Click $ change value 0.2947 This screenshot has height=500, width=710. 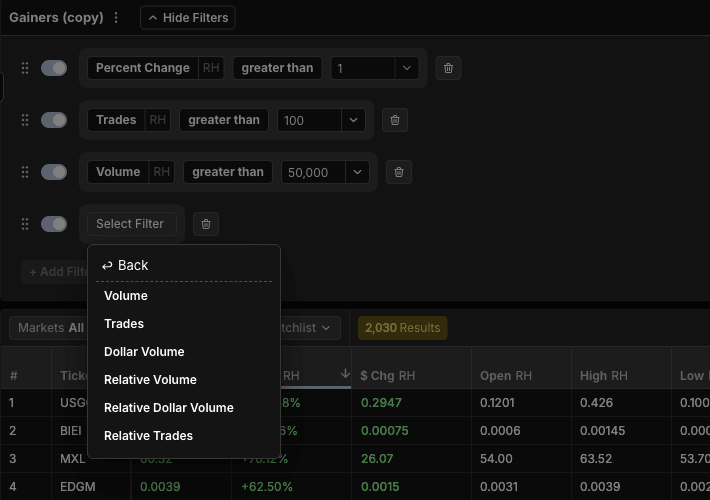[381, 403]
